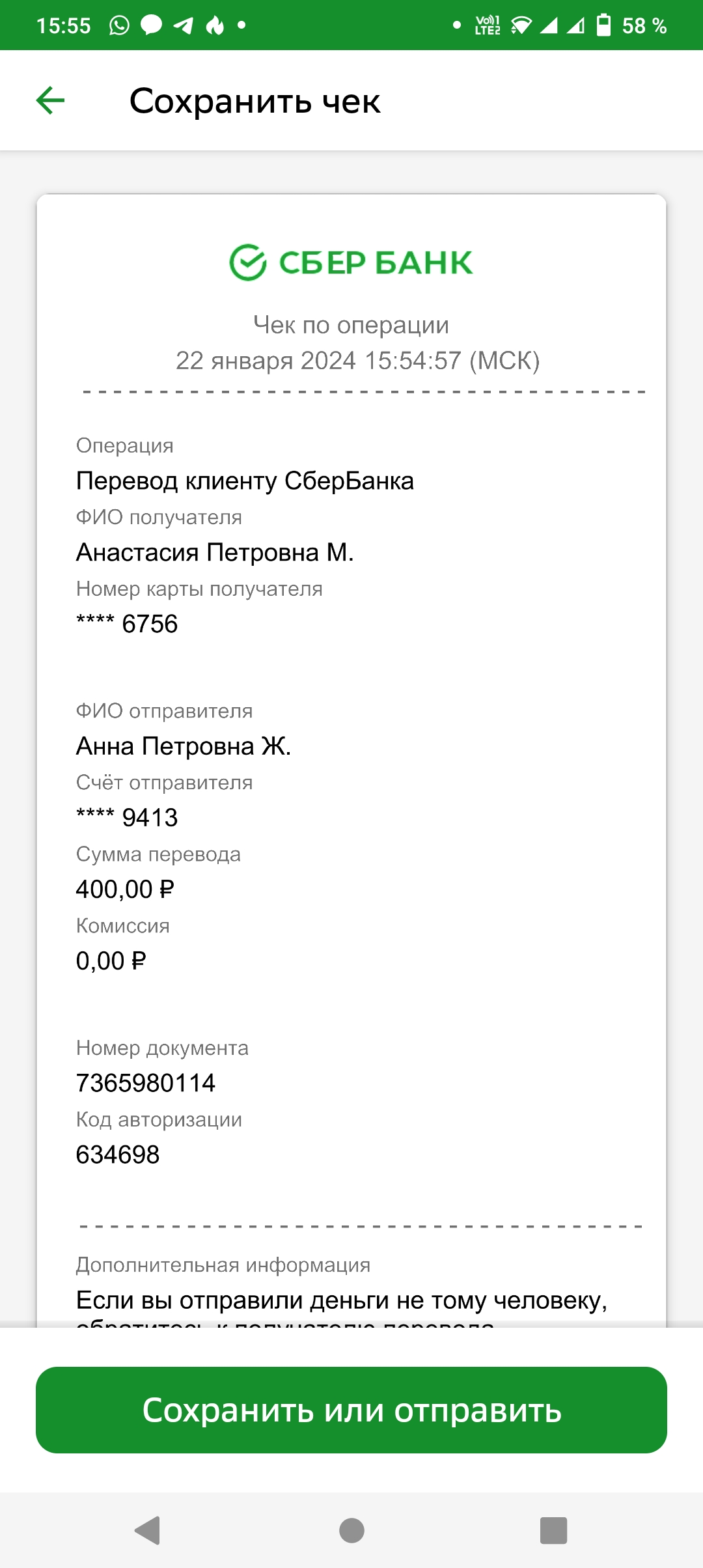Tap the SberBank checkmark logo

(248, 262)
